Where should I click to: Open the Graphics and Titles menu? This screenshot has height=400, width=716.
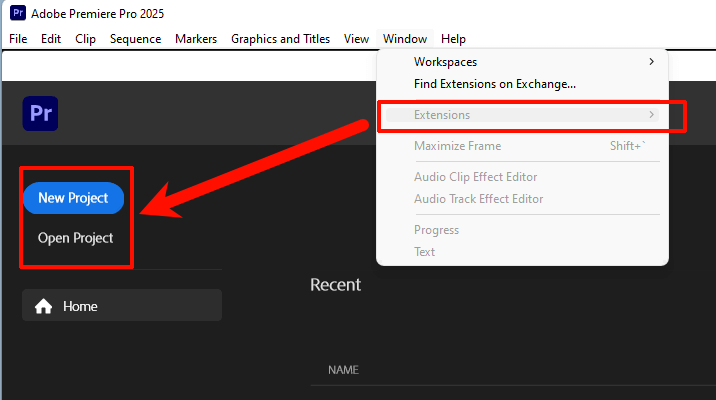pyautogui.click(x=280, y=39)
